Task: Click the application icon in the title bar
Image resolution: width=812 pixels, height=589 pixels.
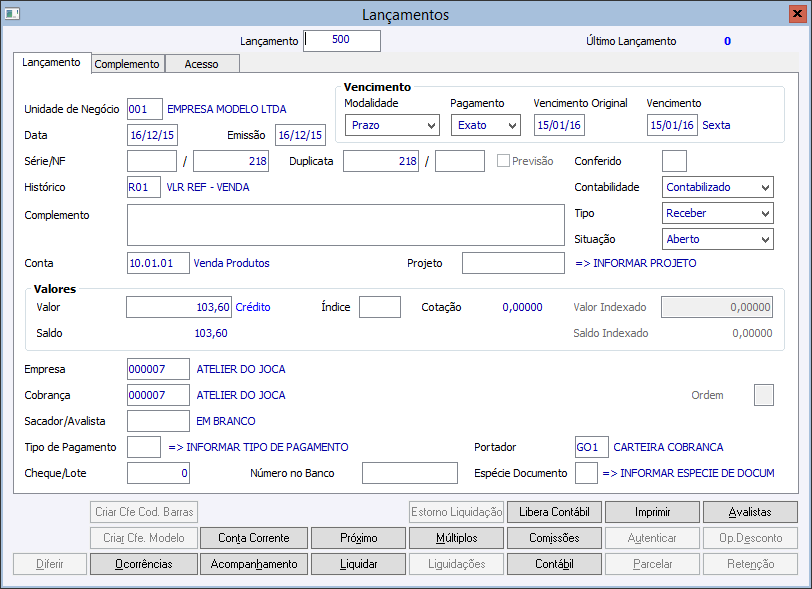Action: click(12, 14)
